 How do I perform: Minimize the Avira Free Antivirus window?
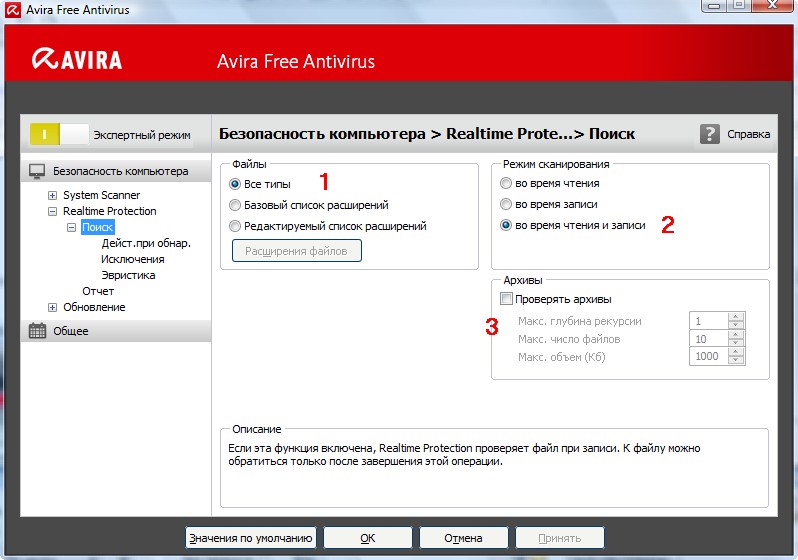715,6
